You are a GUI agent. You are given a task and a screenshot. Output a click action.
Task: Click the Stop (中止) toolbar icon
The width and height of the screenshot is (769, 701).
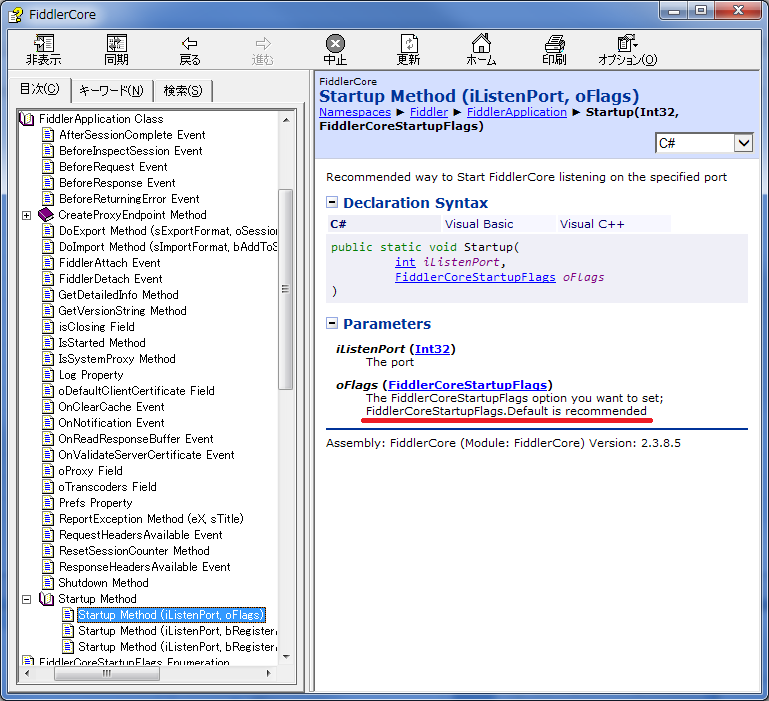335,43
